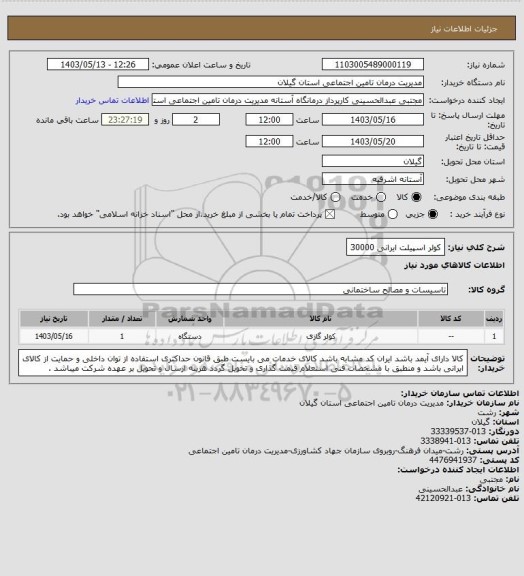Click the price validity time 12:00 field
The image size is (524, 576).
(269, 141)
